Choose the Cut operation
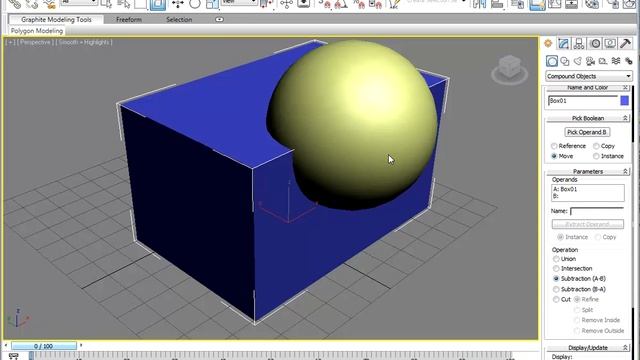640x360 pixels. tap(556, 299)
